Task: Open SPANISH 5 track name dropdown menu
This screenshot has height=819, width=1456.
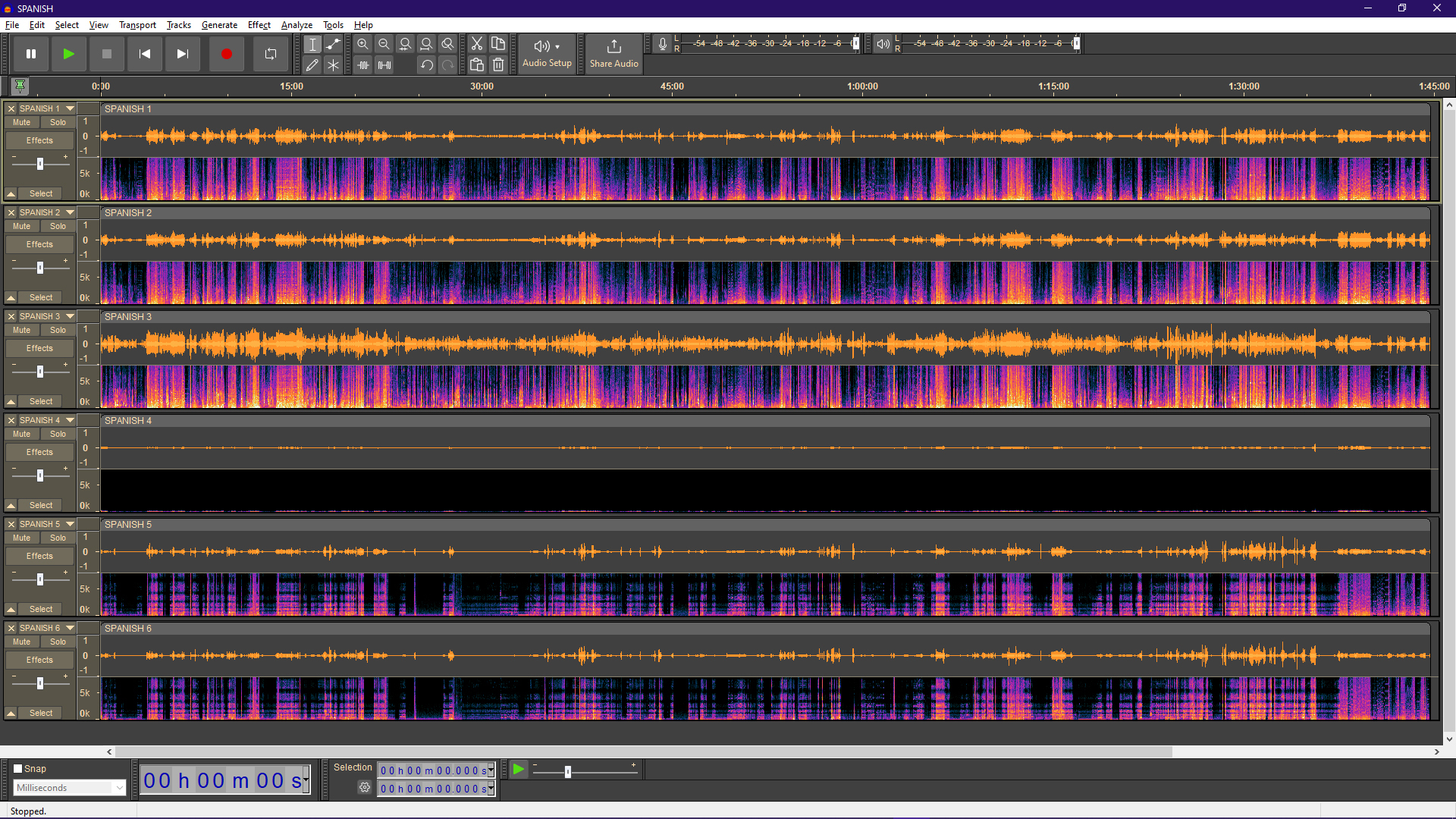Action: pyautogui.click(x=47, y=524)
